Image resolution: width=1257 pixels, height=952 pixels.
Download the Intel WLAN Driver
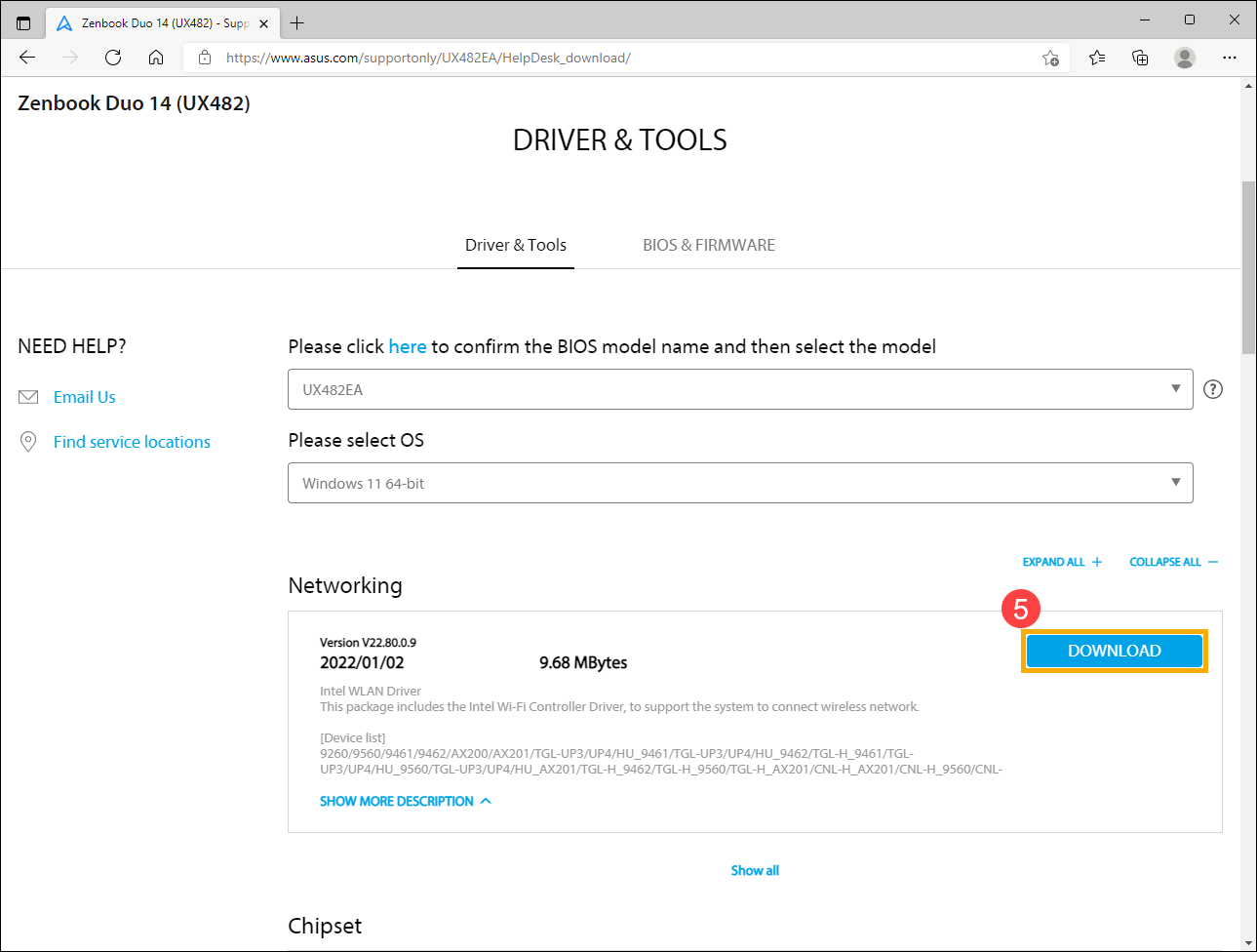1115,651
